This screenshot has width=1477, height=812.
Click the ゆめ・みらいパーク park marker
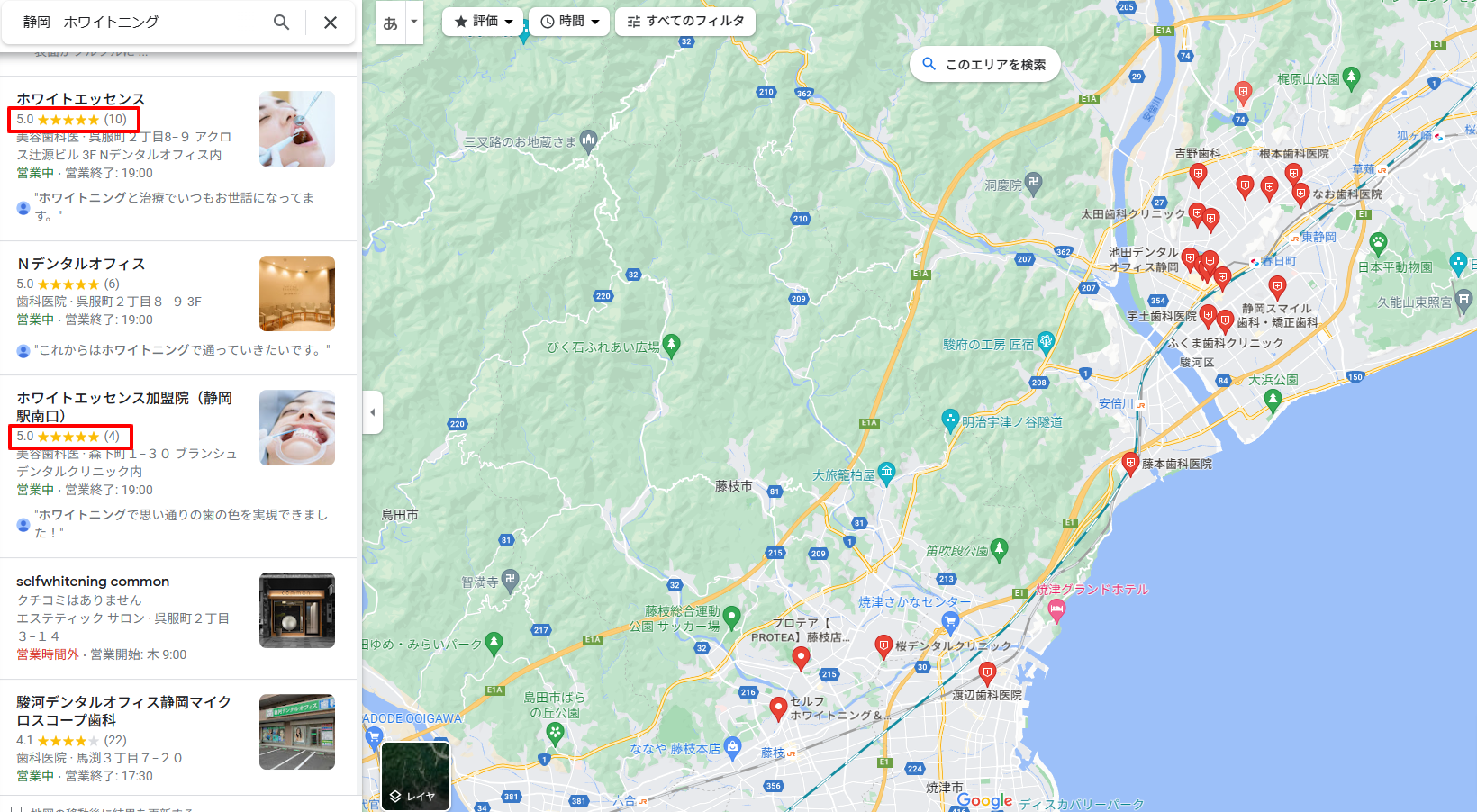494,642
